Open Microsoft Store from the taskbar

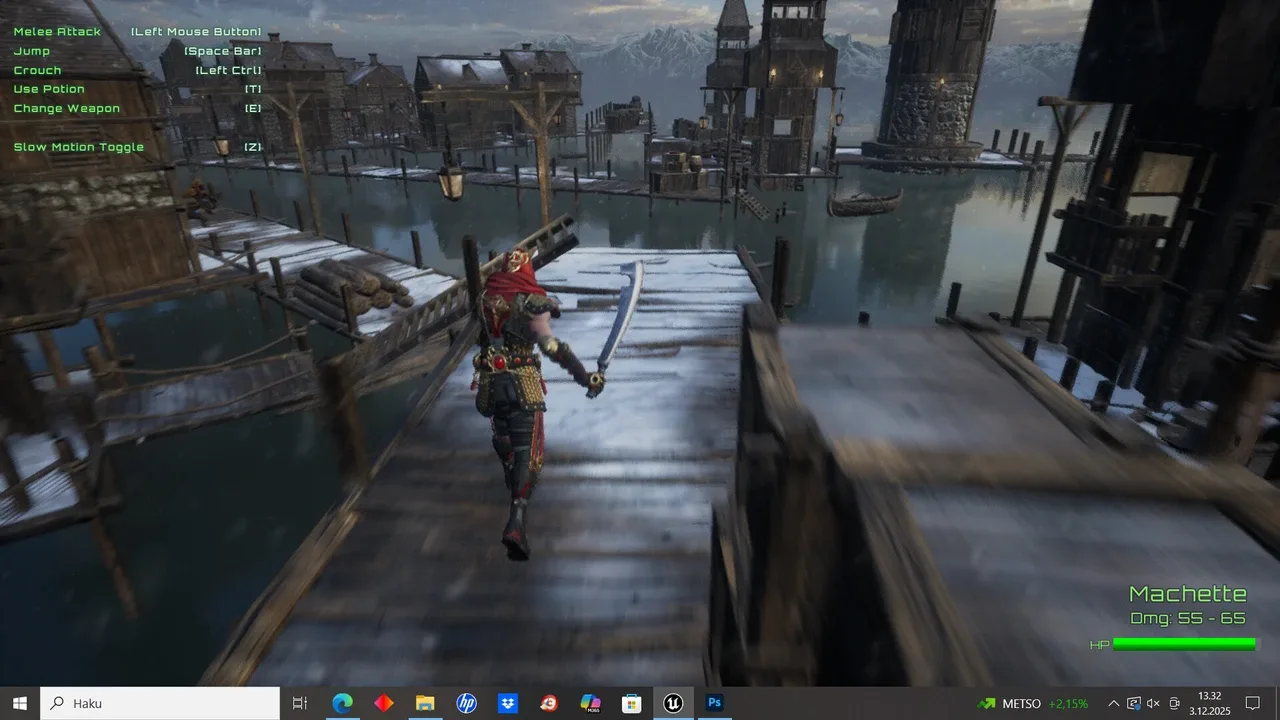(x=631, y=703)
